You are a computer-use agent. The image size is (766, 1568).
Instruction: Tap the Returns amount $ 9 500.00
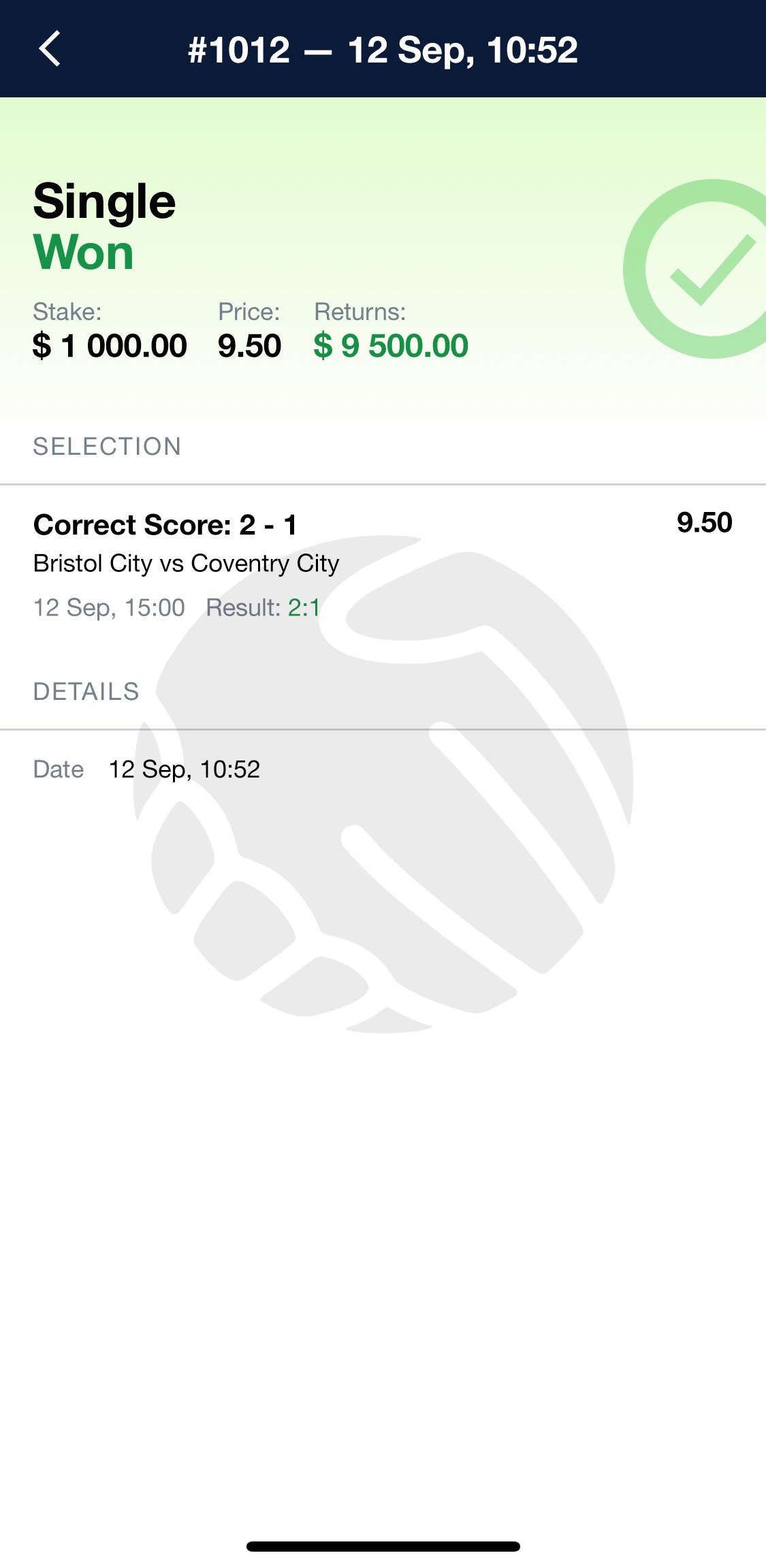391,346
